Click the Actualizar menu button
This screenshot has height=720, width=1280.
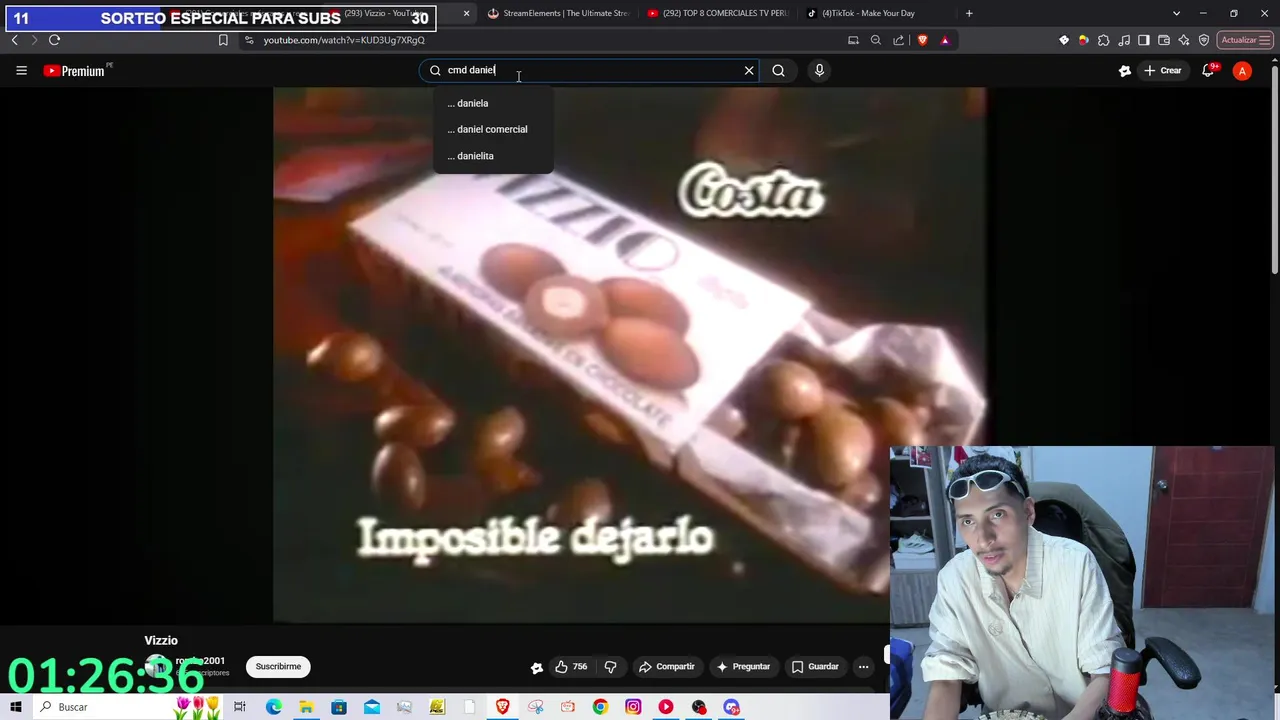(x=1244, y=40)
